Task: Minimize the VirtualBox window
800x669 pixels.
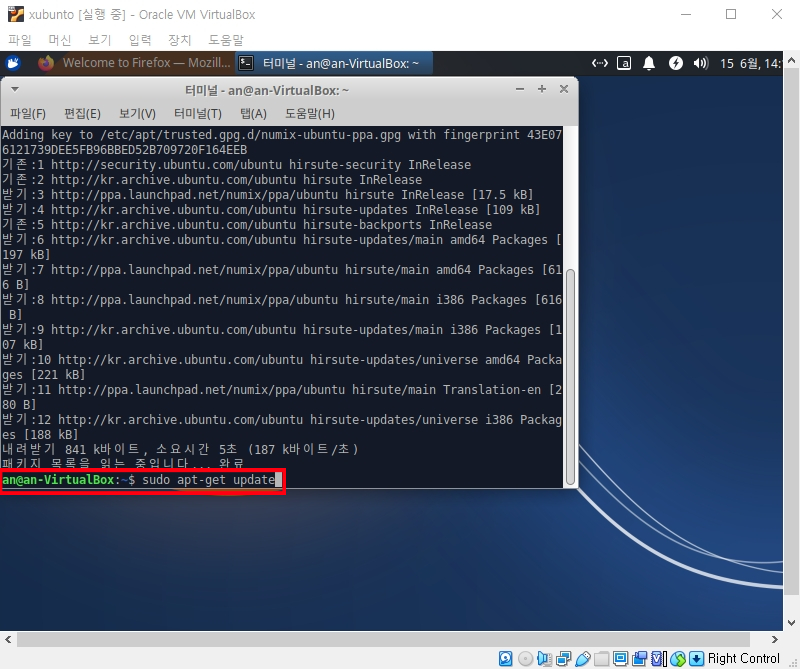Action: click(x=686, y=14)
